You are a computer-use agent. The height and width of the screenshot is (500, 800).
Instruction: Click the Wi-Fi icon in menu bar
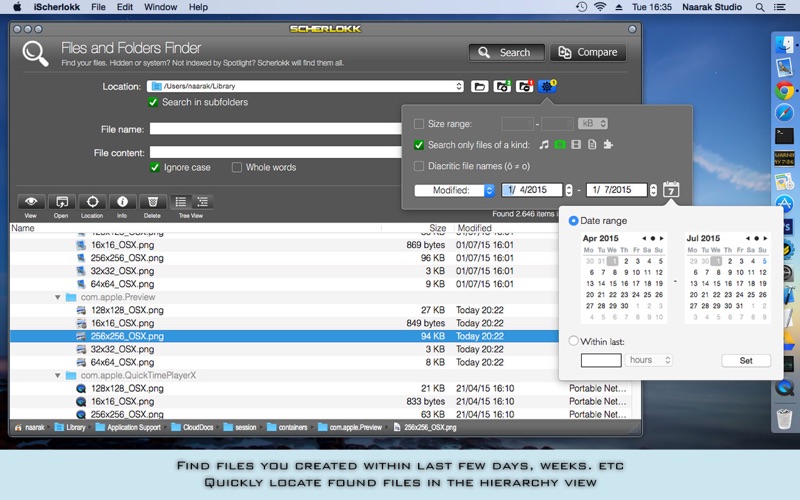coord(600,7)
